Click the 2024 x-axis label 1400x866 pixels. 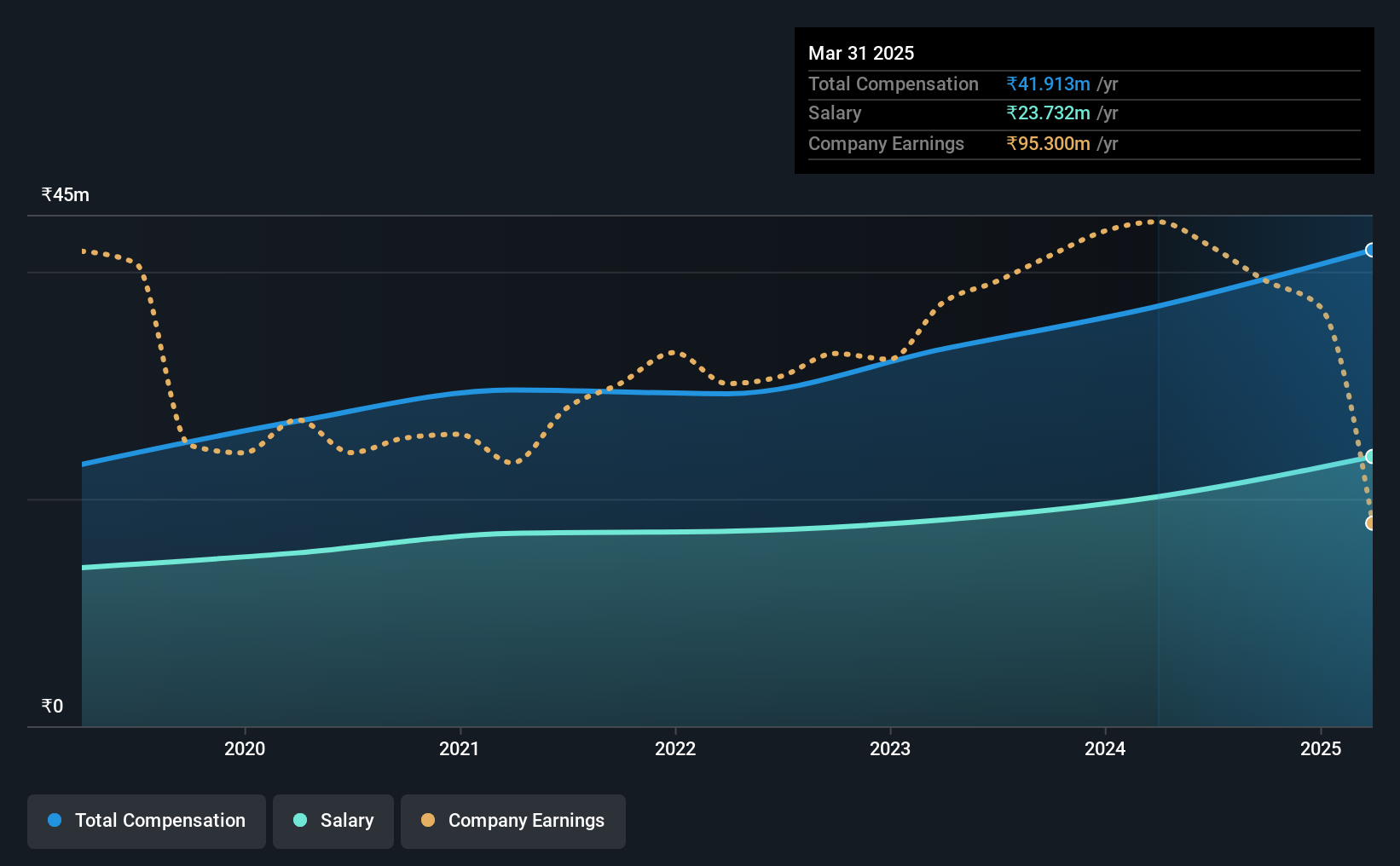pyautogui.click(x=1105, y=748)
